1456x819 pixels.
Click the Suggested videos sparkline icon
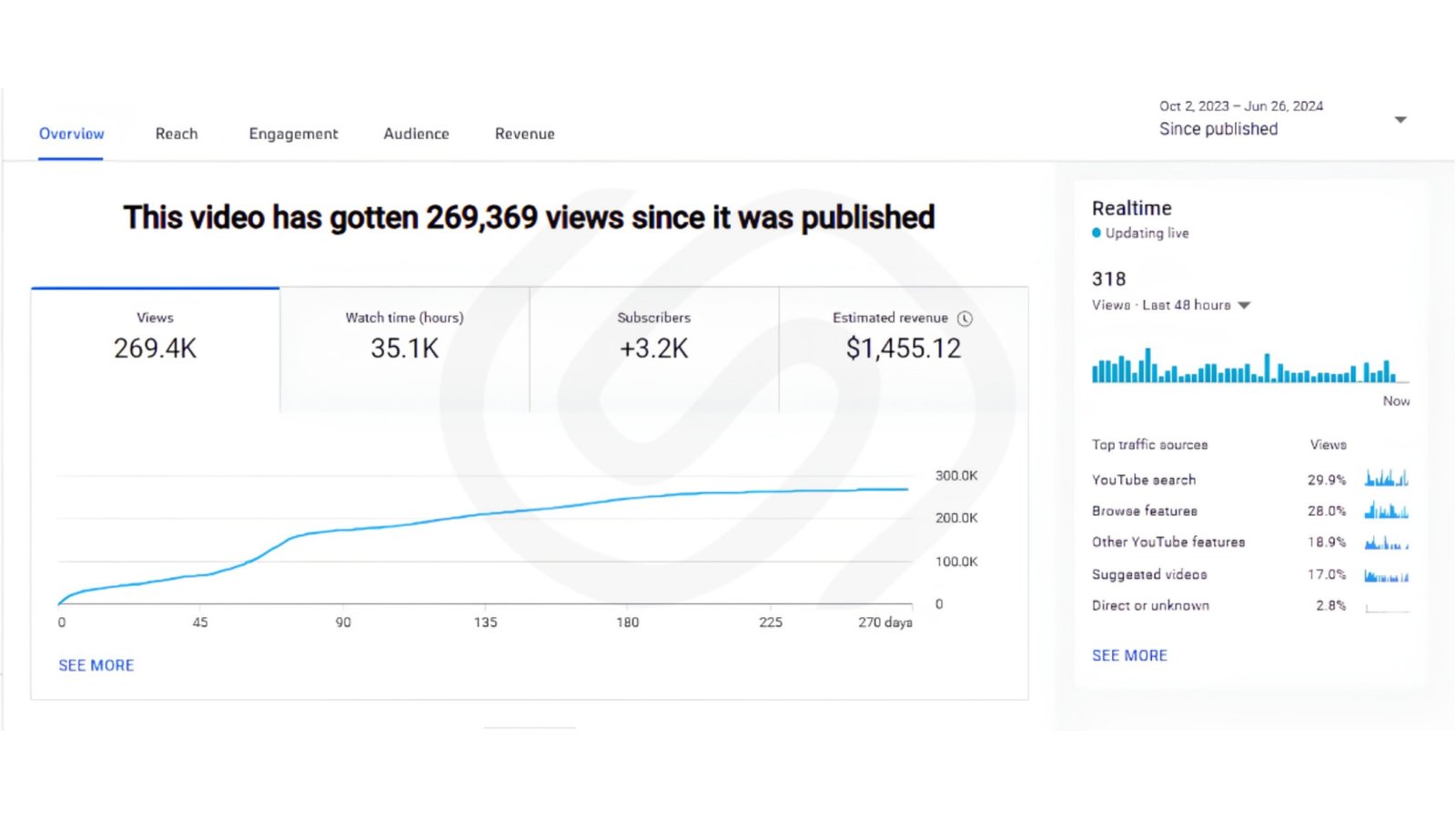point(1387,574)
